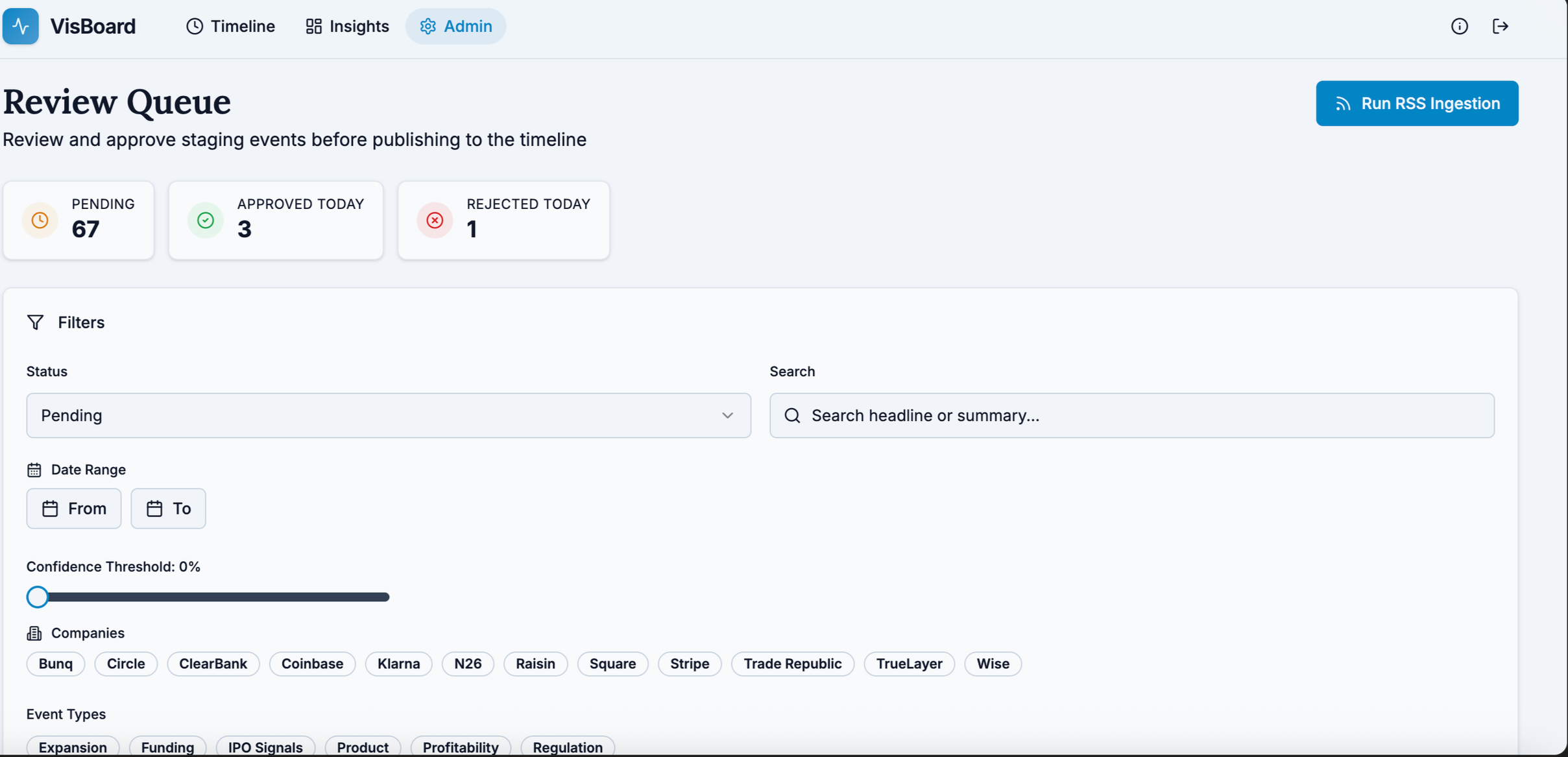
Task: Click the Filters funnel icon
Action: click(x=36, y=322)
